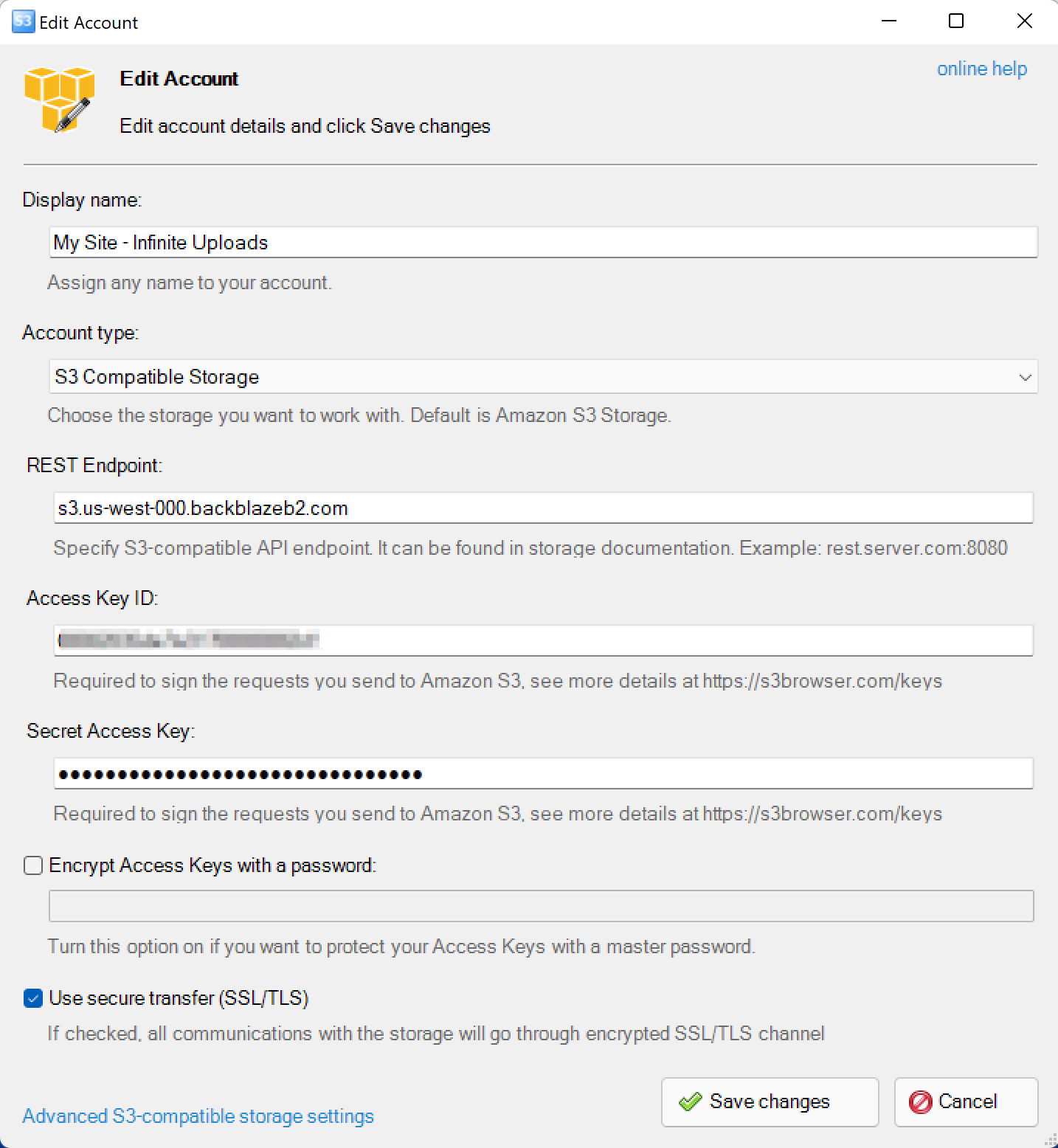Click the red cancel symbol icon

click(x=922, y=1102)
